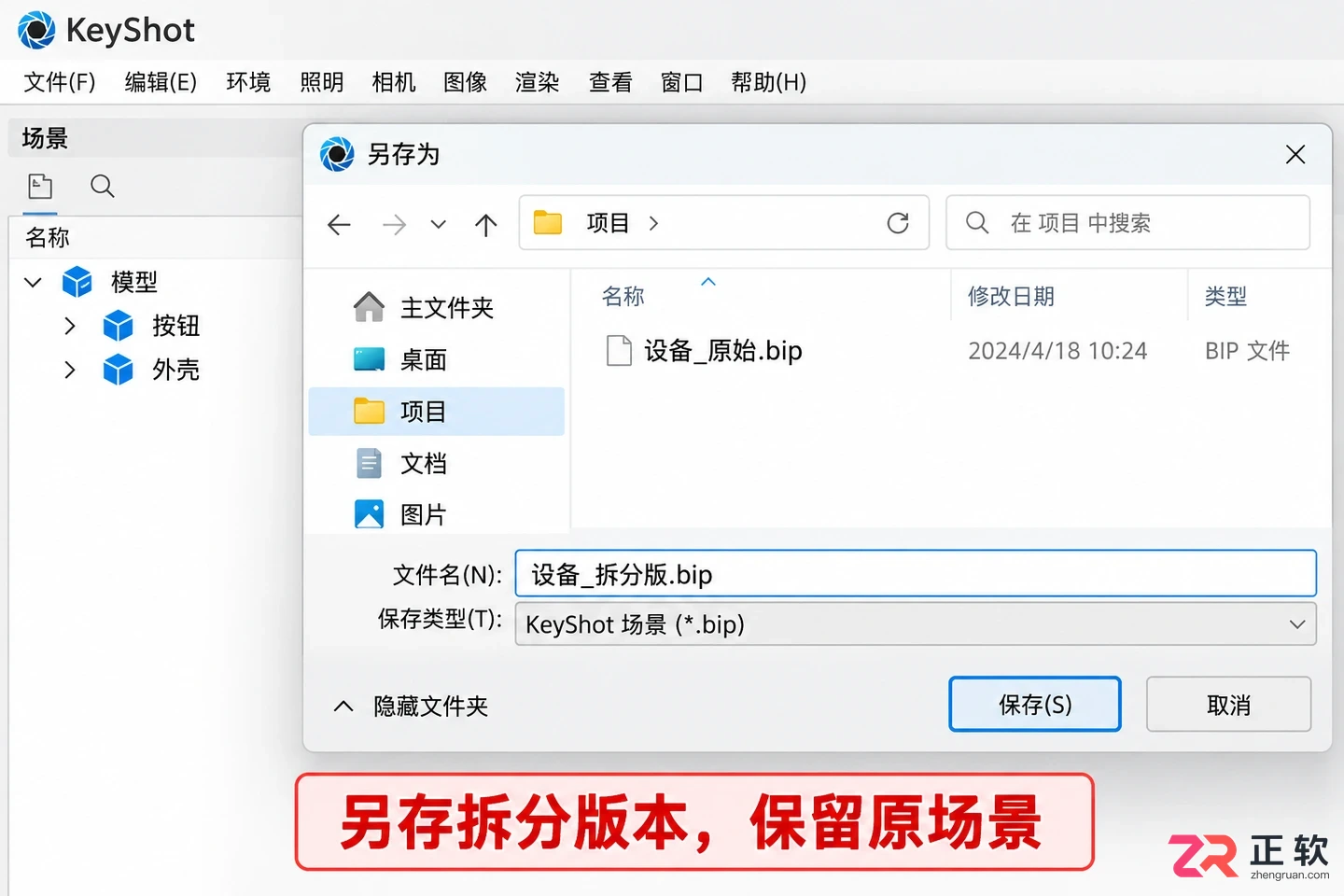The height and width of the screenshot is (896, 1344).
Task: Go up one folder level
Action: point(486,224)
